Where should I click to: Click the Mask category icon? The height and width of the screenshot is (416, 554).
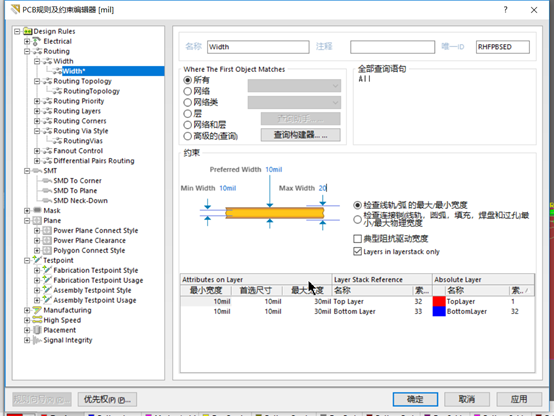(x=37, y=210)
